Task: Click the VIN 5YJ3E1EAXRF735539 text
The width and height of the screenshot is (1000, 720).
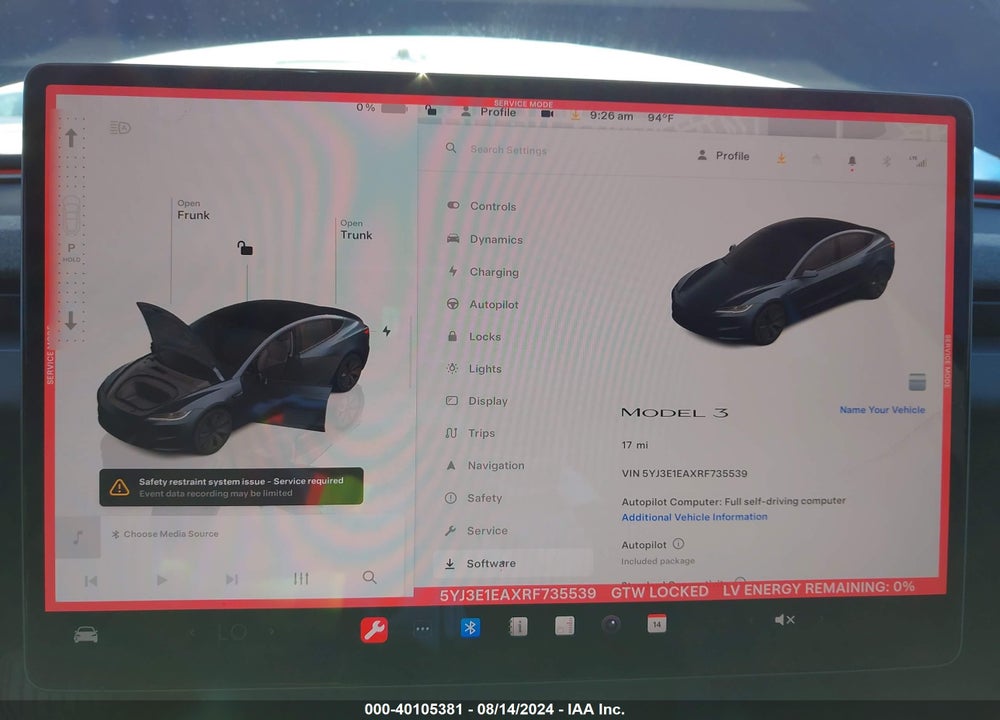Action: (684, 473)
